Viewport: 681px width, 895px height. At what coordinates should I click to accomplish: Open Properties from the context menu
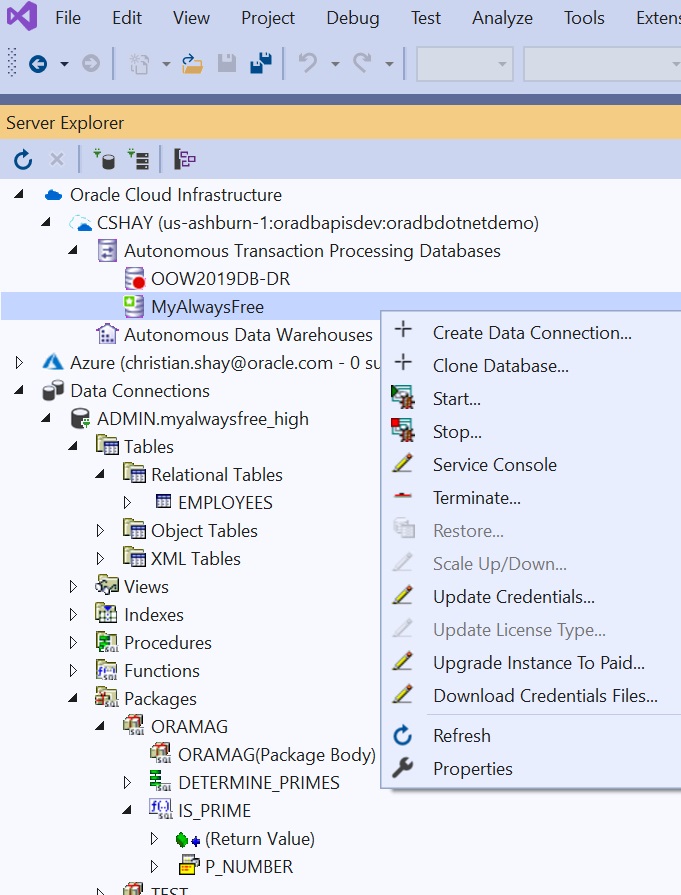[x=531, y=768]
